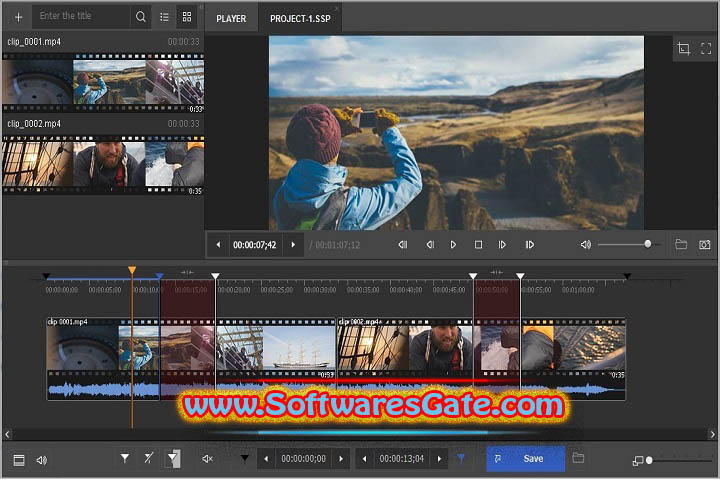Open the PLAYER tab
The height and width of the screenshot is (480, 720).
[231, 19]
